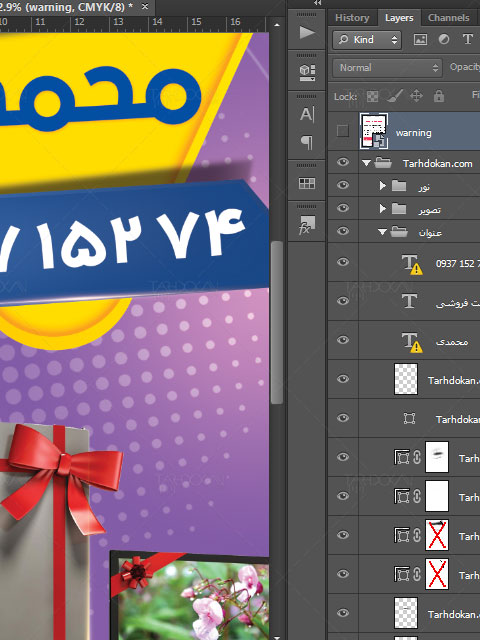Viewport: 480px width, 640px height.
Task: Collapse the Tarhdokan.com group
Action: (366, 163)
